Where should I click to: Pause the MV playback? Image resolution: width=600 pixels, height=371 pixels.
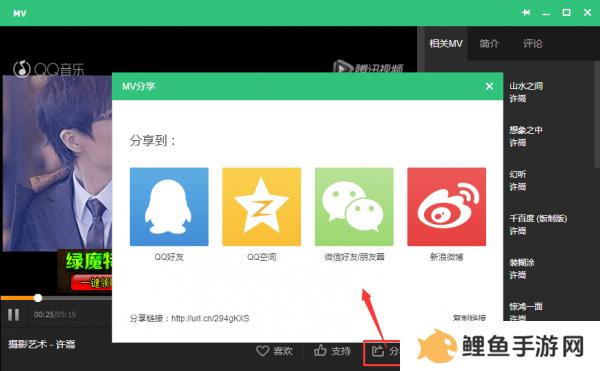[x=13, y=315]
